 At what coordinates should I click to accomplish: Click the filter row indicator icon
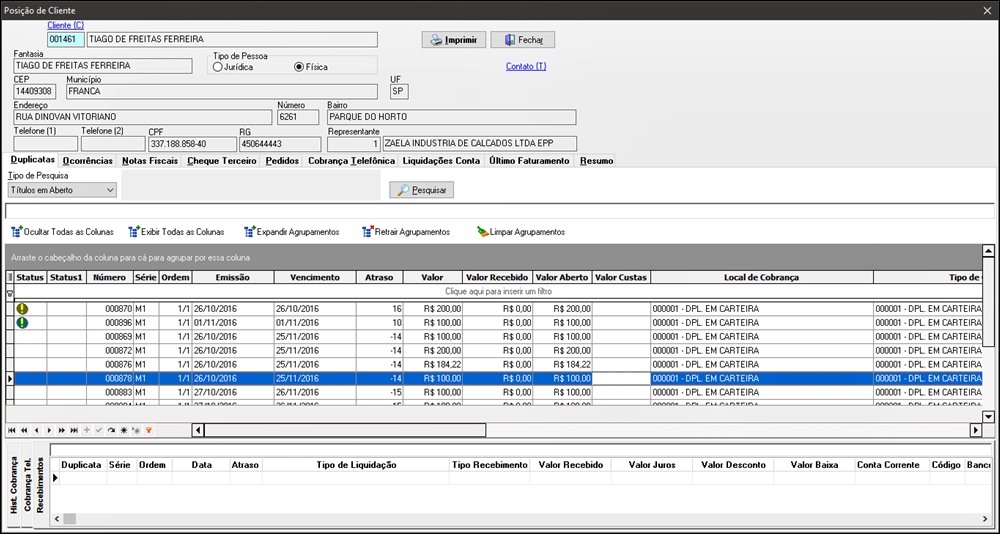pyautogui.click(x=10, y=295)
